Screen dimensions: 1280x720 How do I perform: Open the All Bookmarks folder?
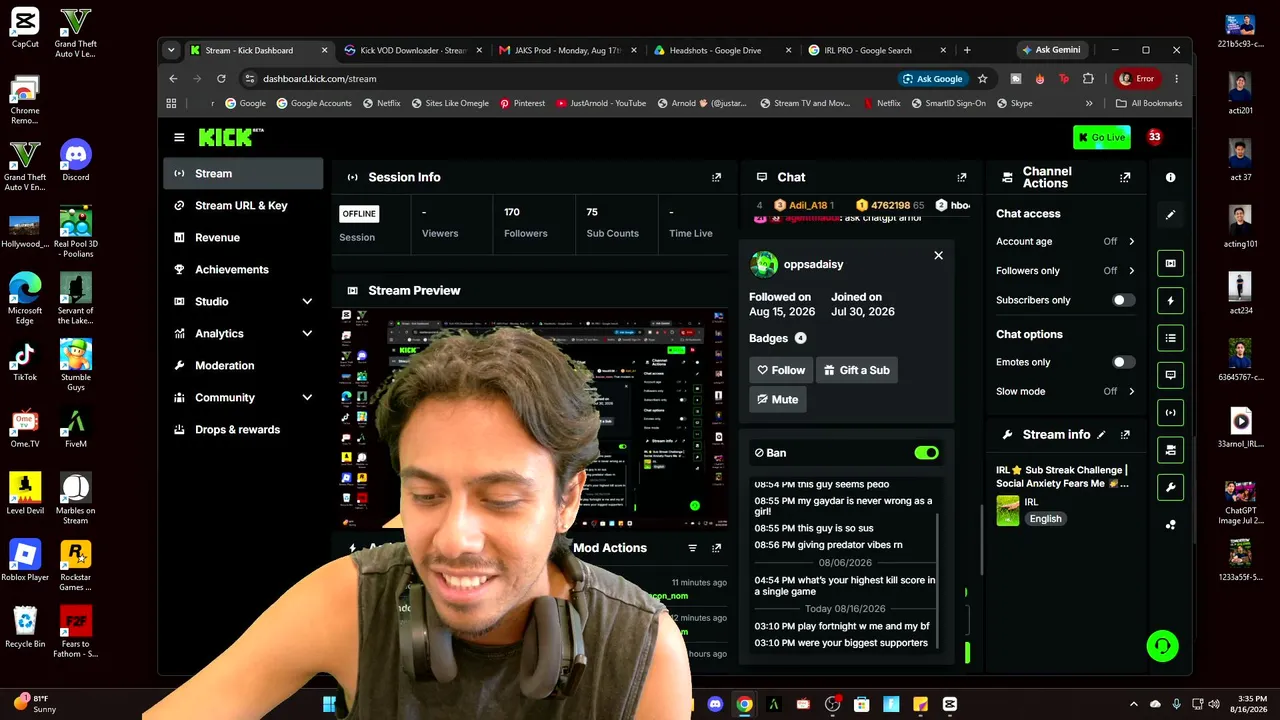click(x=1149, y=103)
